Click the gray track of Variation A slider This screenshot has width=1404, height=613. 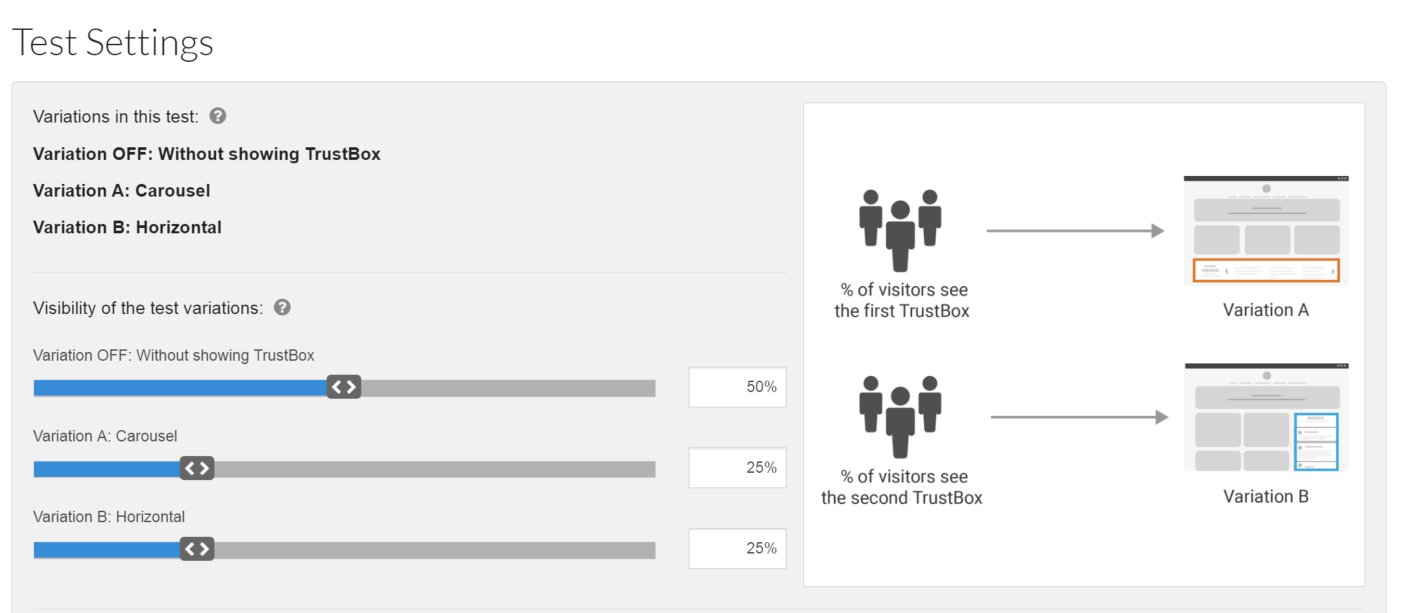435,469
